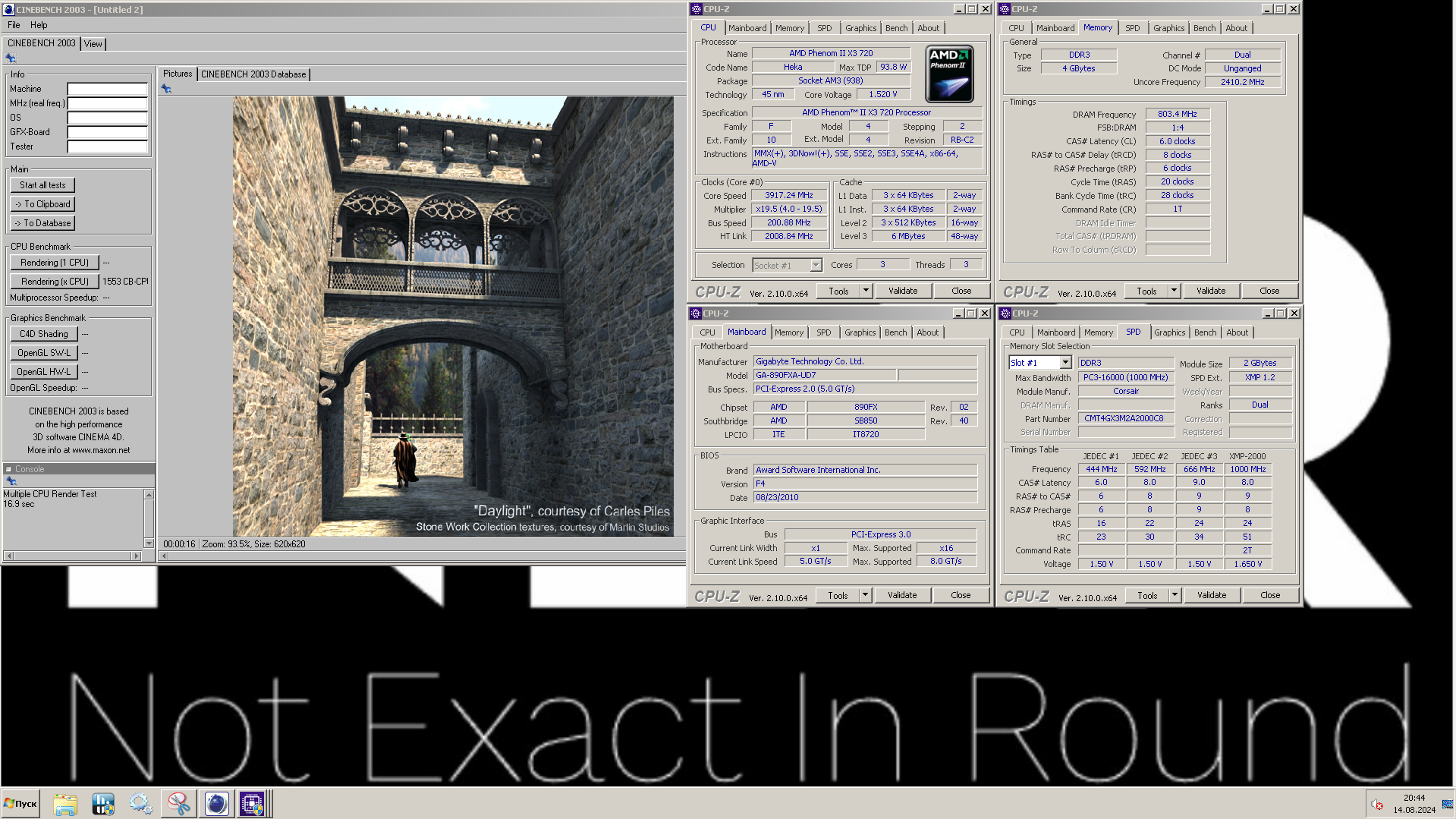Run the C4D Shading benchmark

click(43, 334)
